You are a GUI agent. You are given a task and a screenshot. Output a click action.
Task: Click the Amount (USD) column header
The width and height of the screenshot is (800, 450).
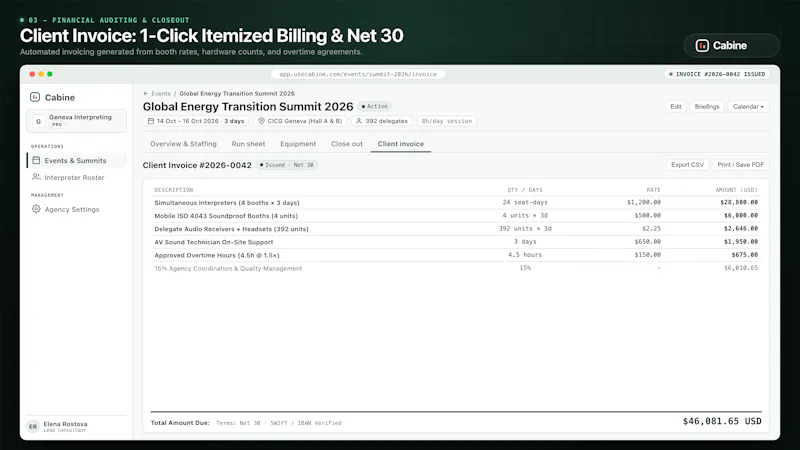tap(736, 190)
